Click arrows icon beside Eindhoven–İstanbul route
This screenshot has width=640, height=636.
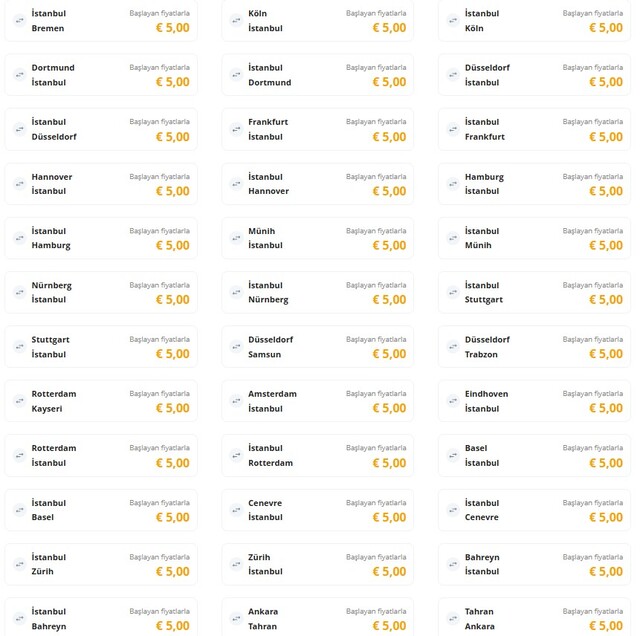453,400
